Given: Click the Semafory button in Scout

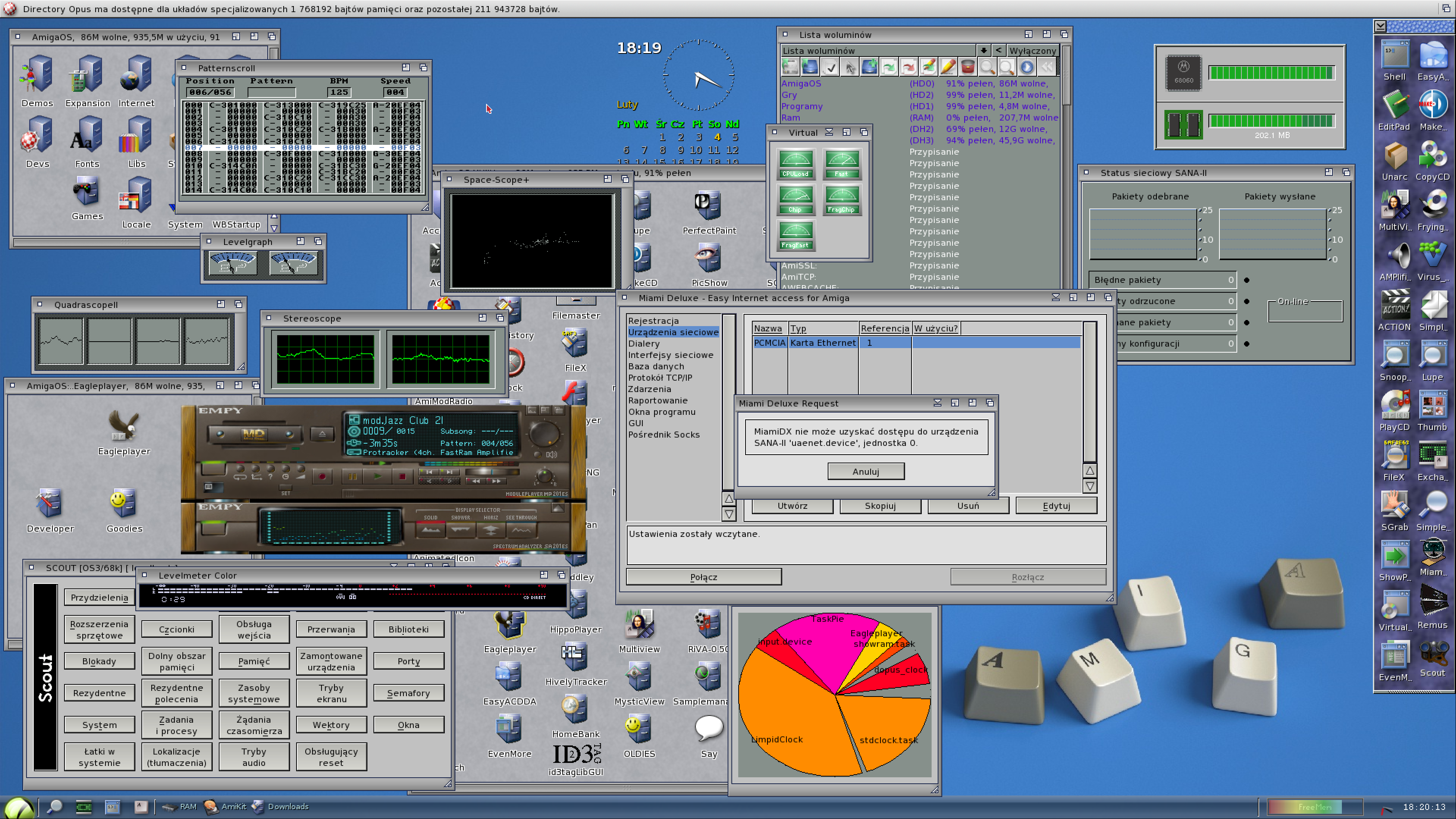Looking at the screenshot, I should tap(408, 692).
